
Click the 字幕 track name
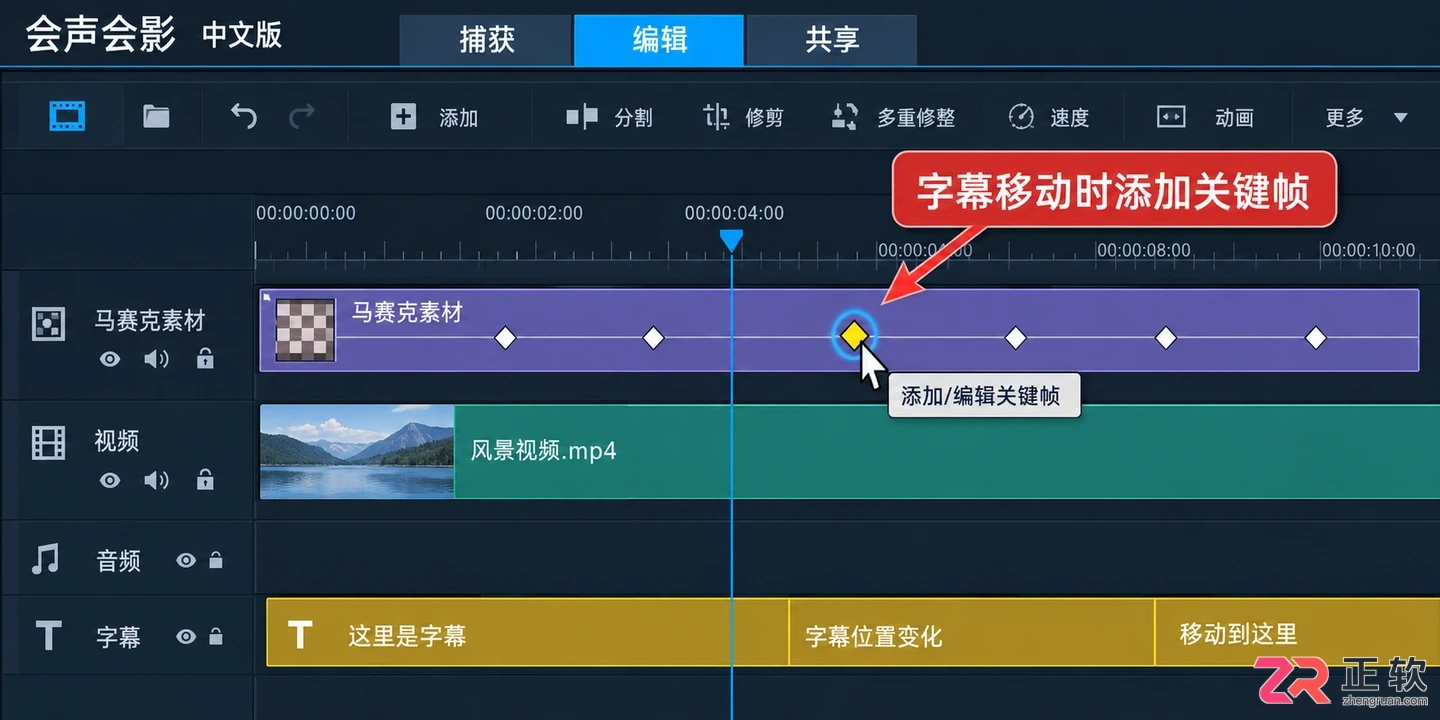[x=118, y=637]
